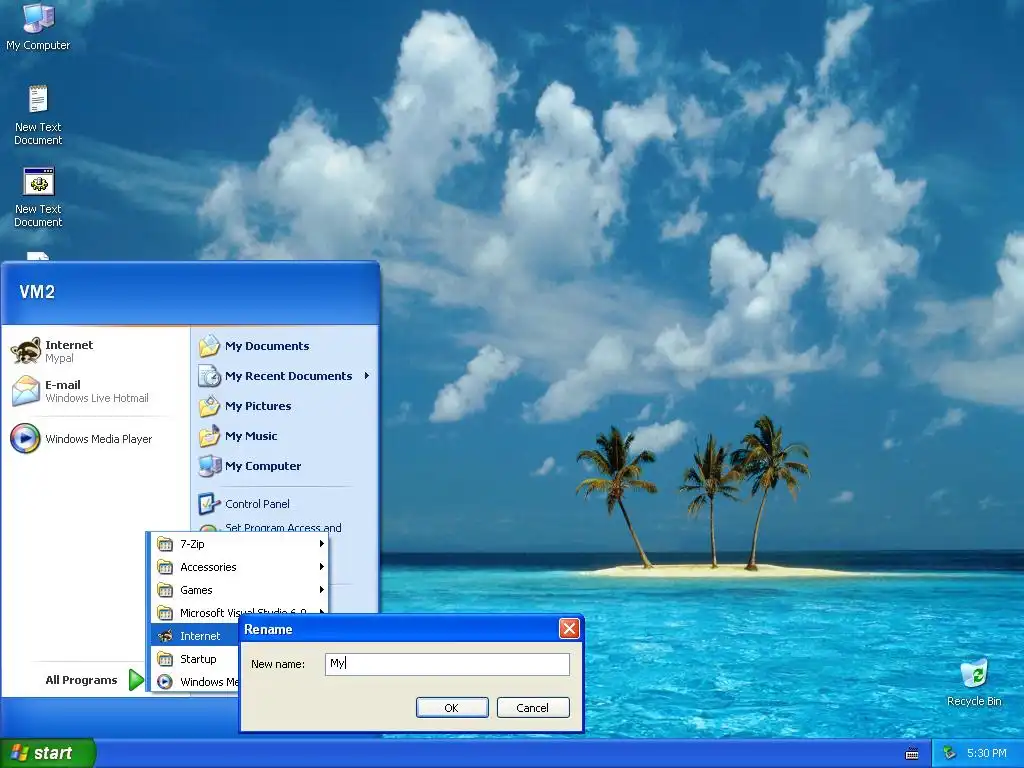Open My Pictures from start menu
Image resolution: width=1024 pixels, height=768 pixels.
258,406
